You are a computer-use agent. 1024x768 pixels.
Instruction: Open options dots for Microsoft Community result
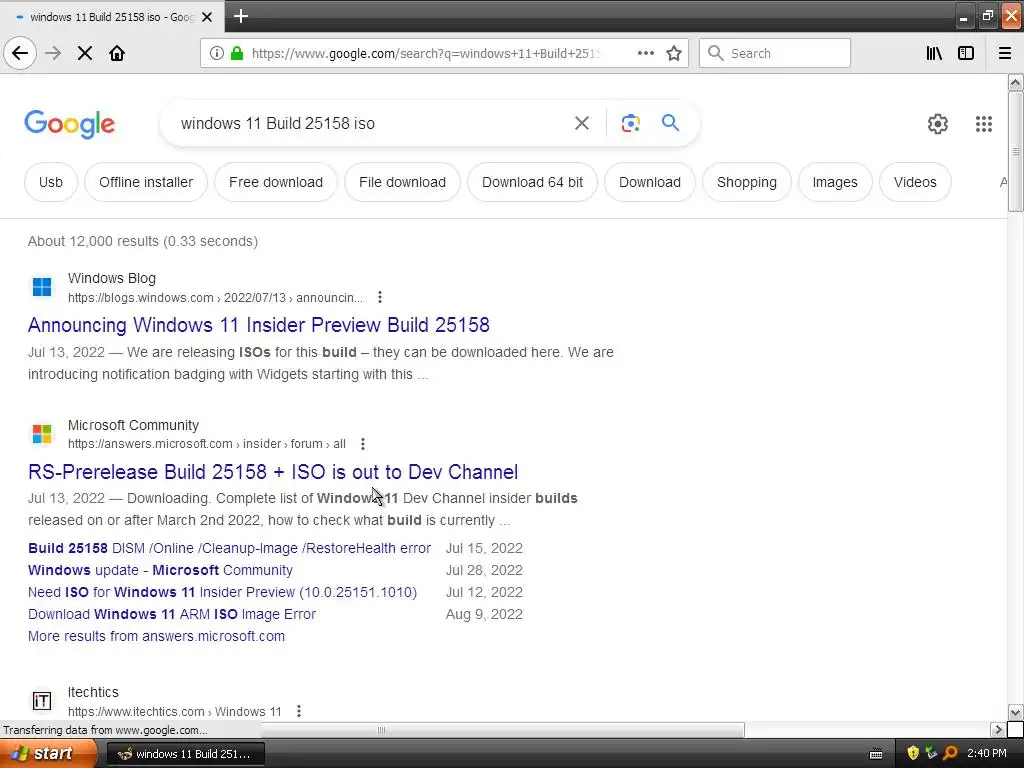coord(362,444)
